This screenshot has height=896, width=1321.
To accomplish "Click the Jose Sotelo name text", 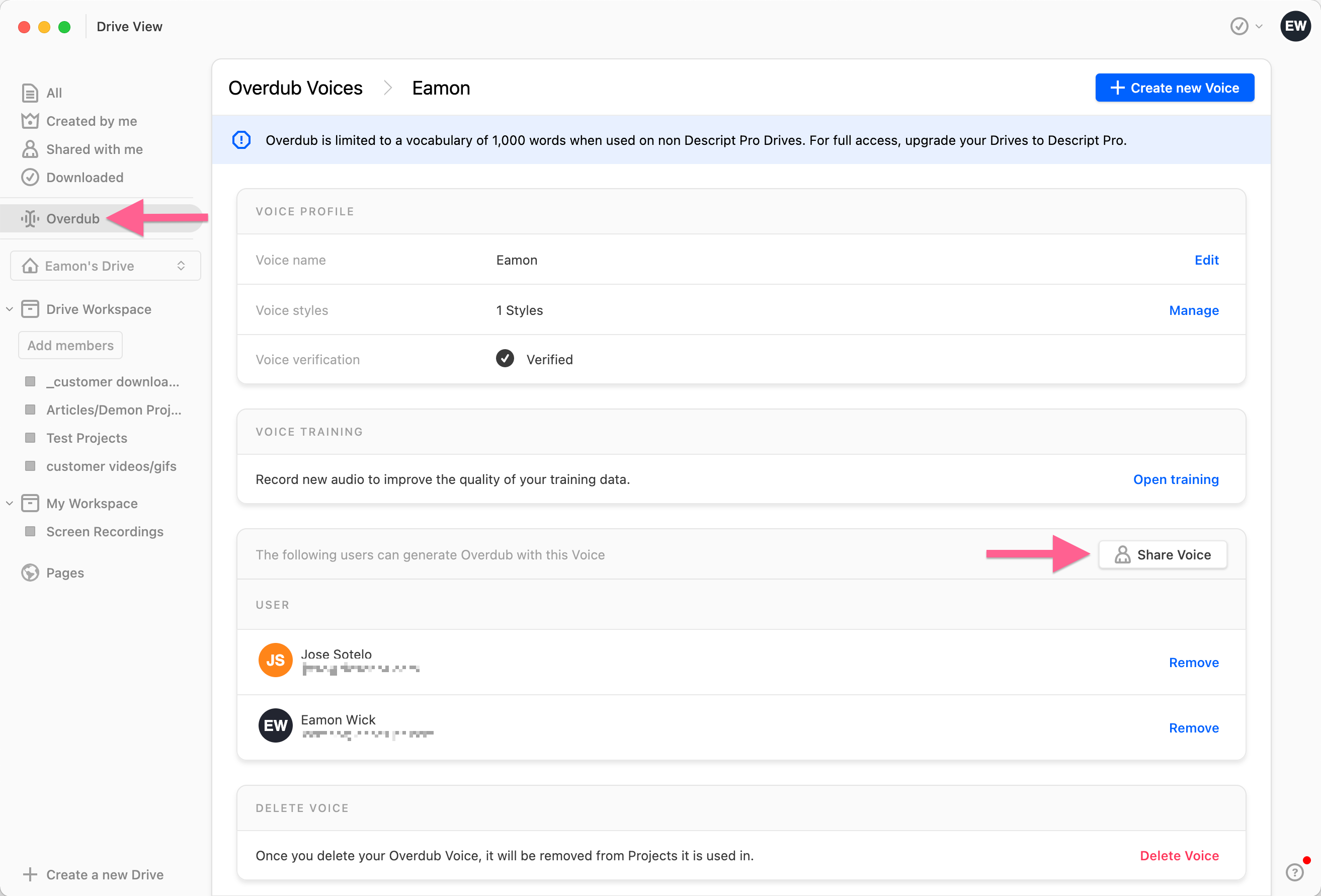I will click(336, 655).
